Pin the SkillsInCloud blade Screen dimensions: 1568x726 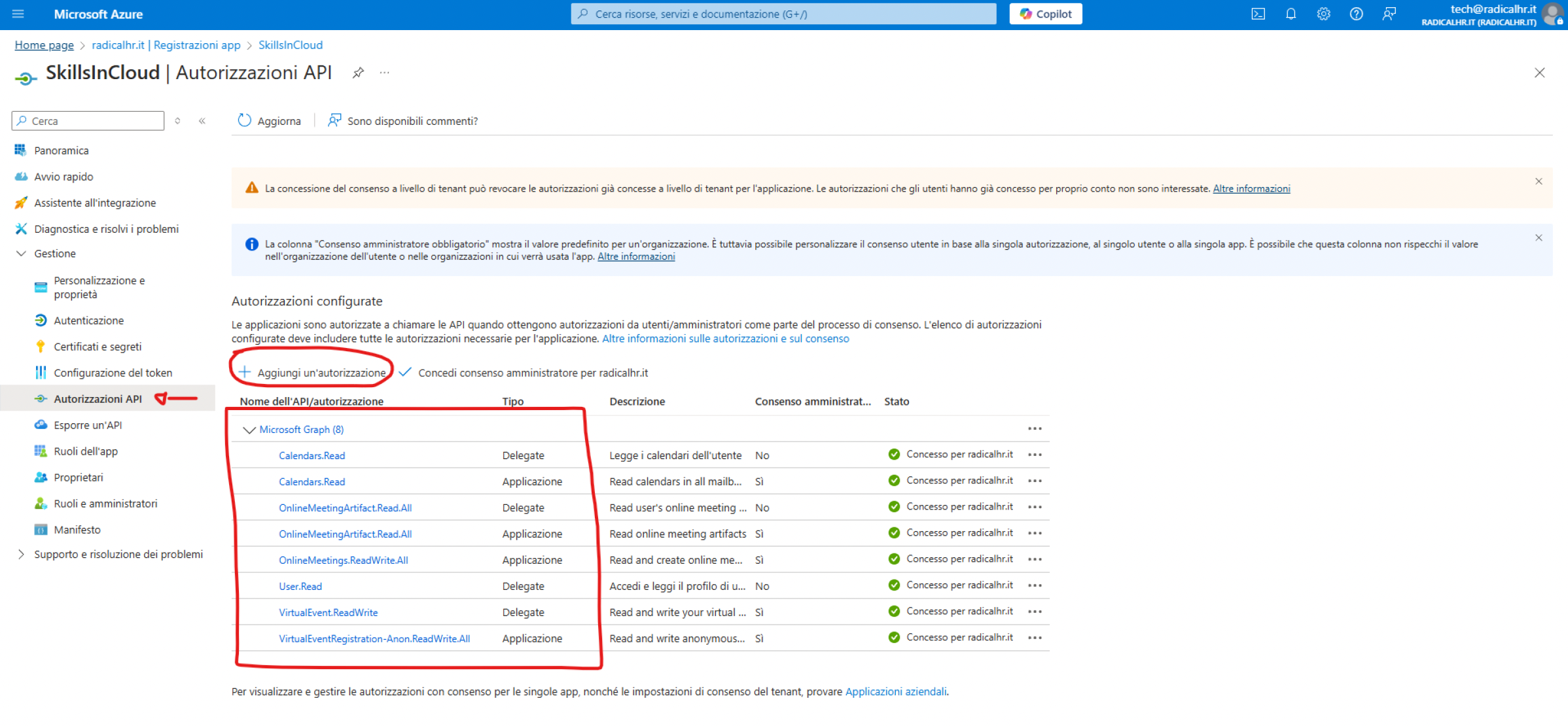click(x=358, y=73)
